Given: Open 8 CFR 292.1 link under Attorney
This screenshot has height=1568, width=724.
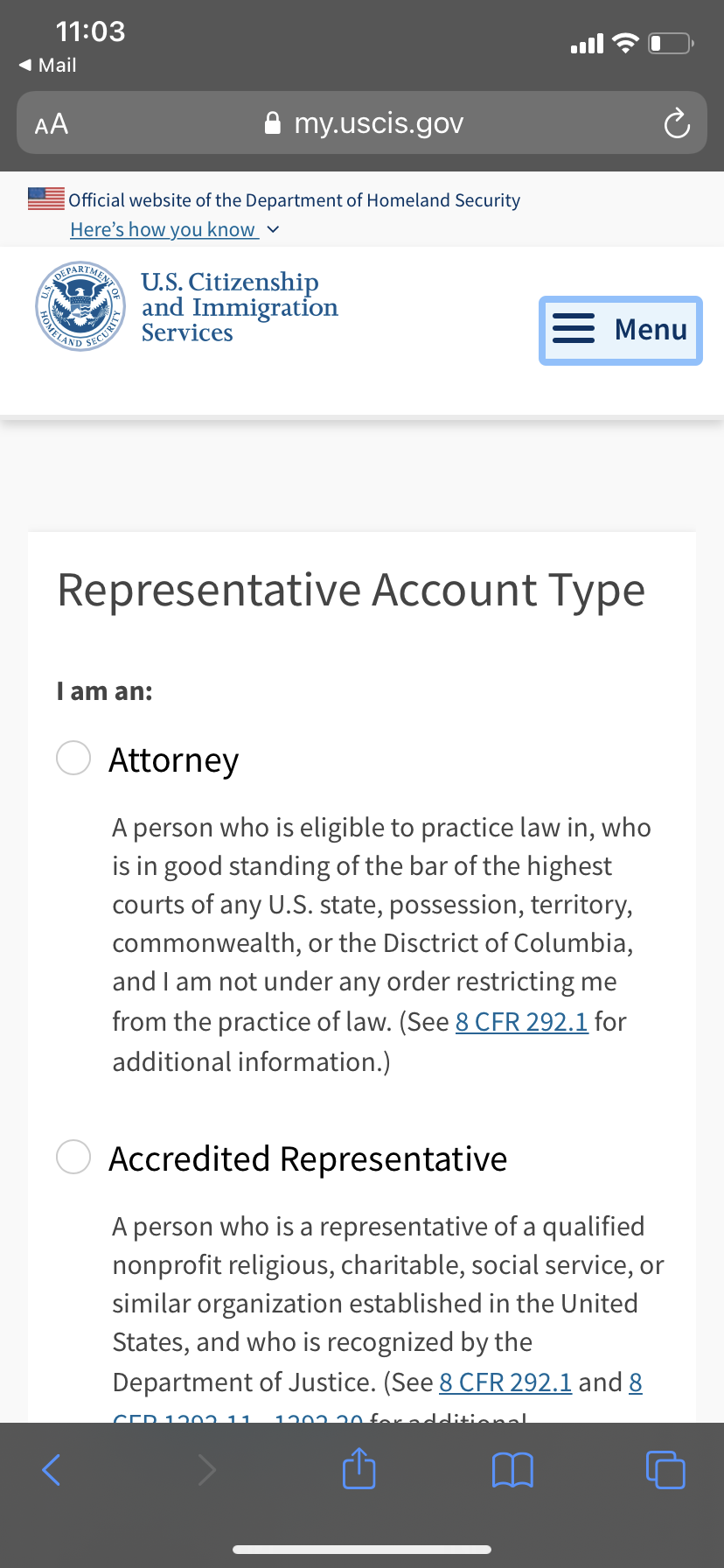Looking at the screenshot, I should (521, 1021).
